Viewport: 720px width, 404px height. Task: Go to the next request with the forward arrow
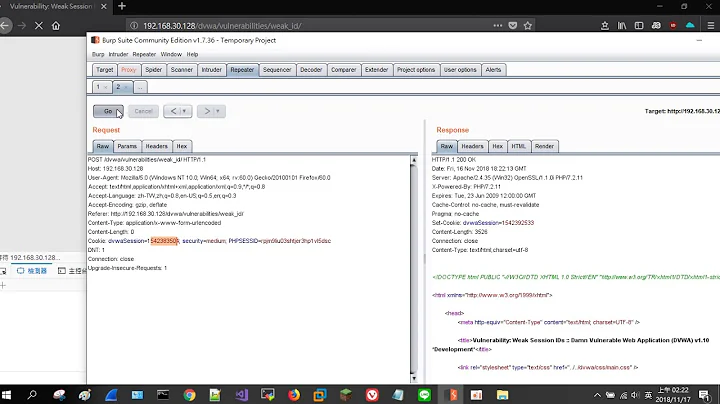coord(207,111)
